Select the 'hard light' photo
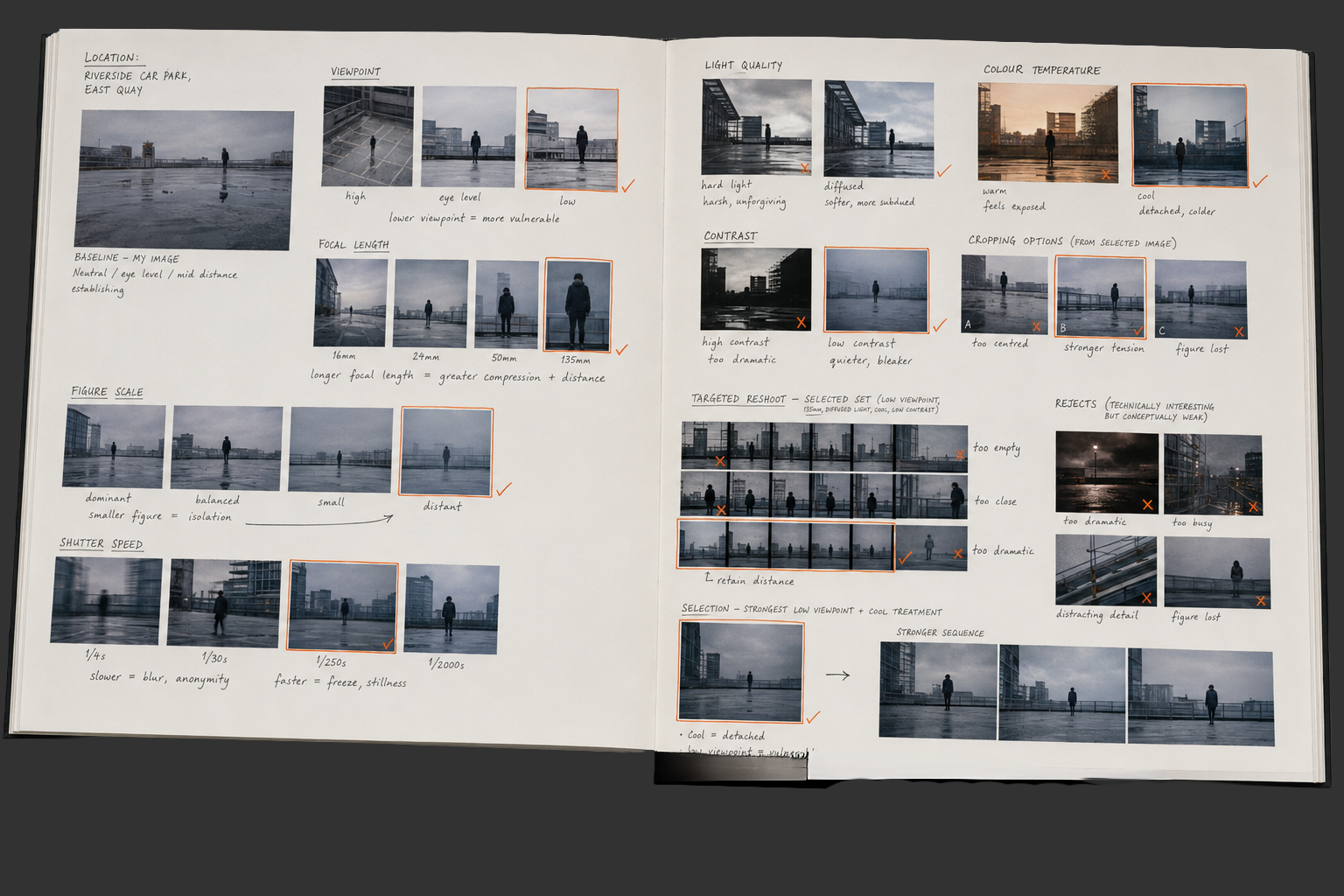The image size is (1344, 896). point(756,127)
